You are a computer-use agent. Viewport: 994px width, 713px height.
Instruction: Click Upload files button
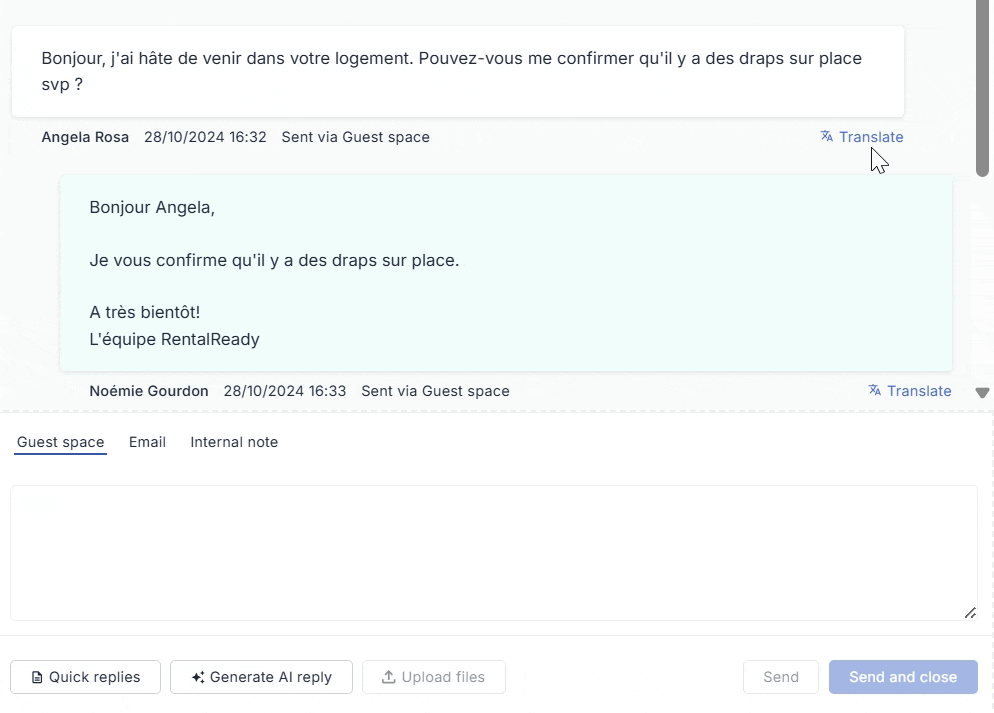pos(434,677)
